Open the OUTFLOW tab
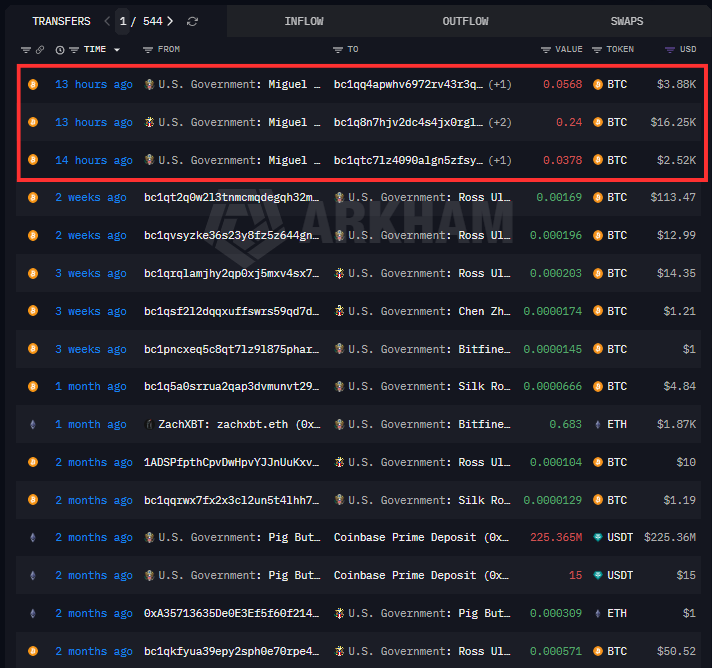The height and width of the screenshot is (668, 712). pyautogui.click(x=465, y=21)
